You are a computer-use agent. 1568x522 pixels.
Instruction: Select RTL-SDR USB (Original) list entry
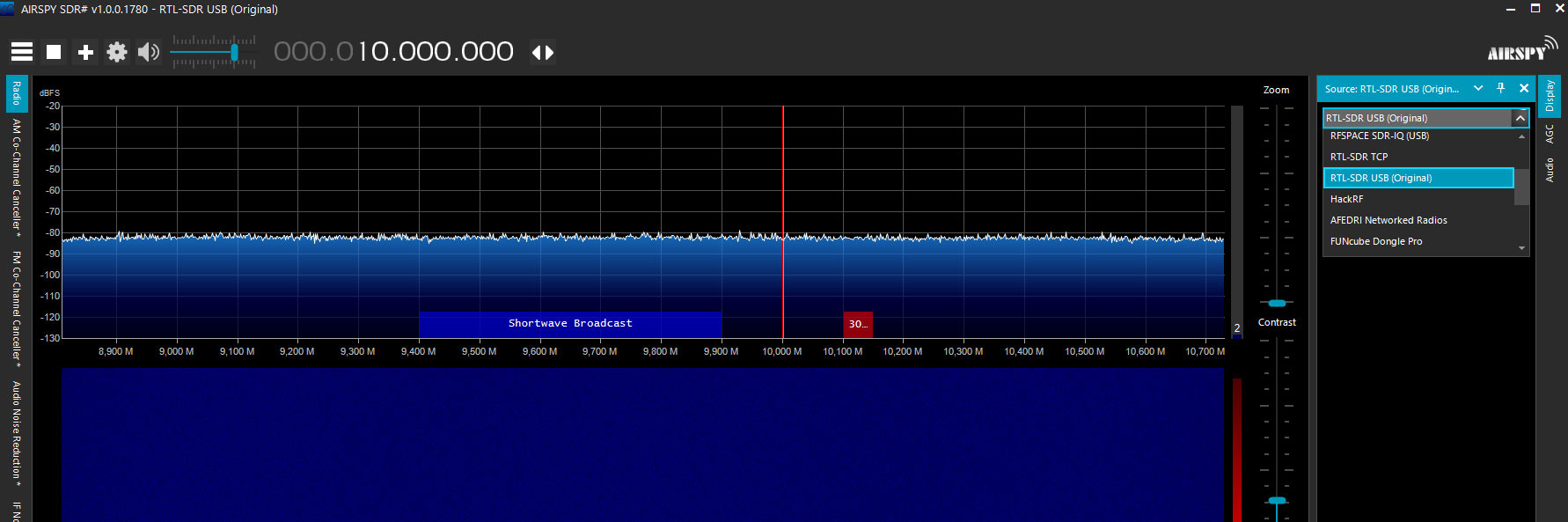coord(1418,178)
